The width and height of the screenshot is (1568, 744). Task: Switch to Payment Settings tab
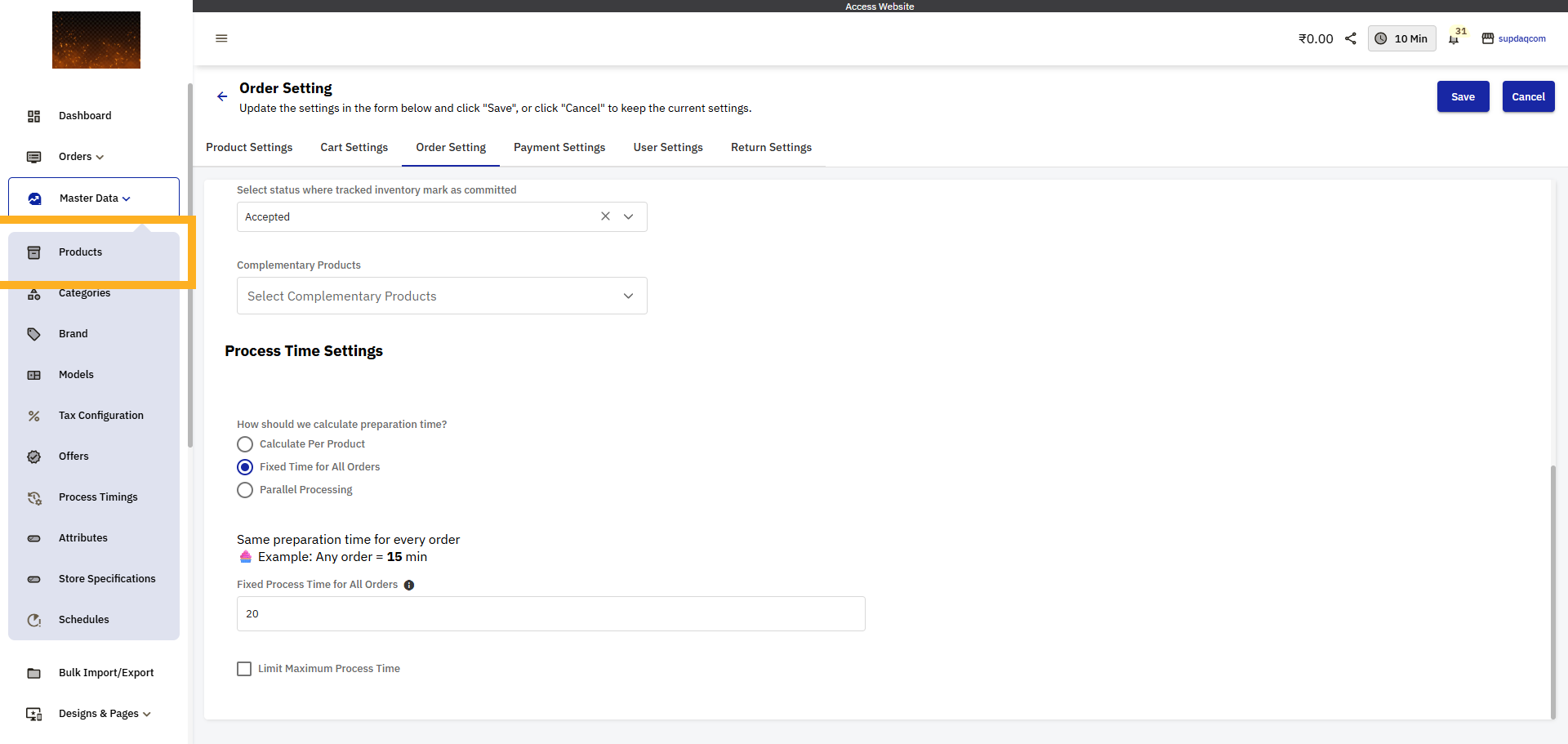(x=559, y=148)
